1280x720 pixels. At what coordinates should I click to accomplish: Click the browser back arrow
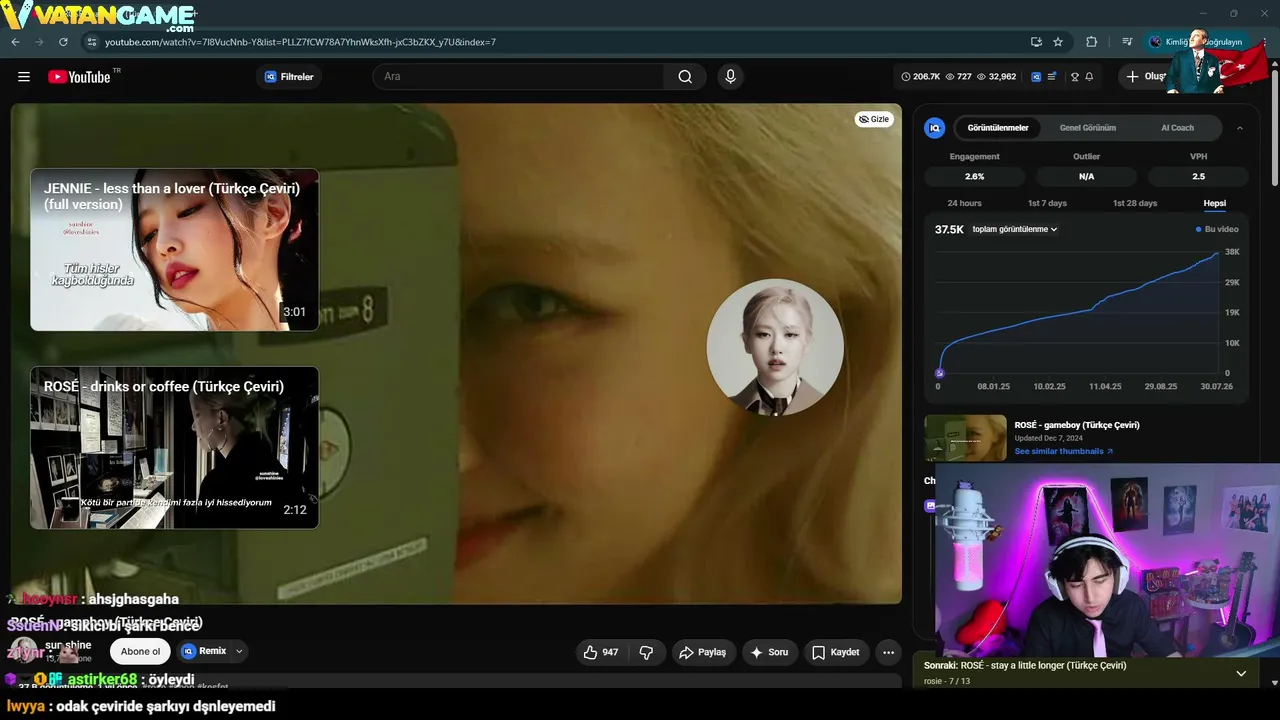tap(15, 42)
